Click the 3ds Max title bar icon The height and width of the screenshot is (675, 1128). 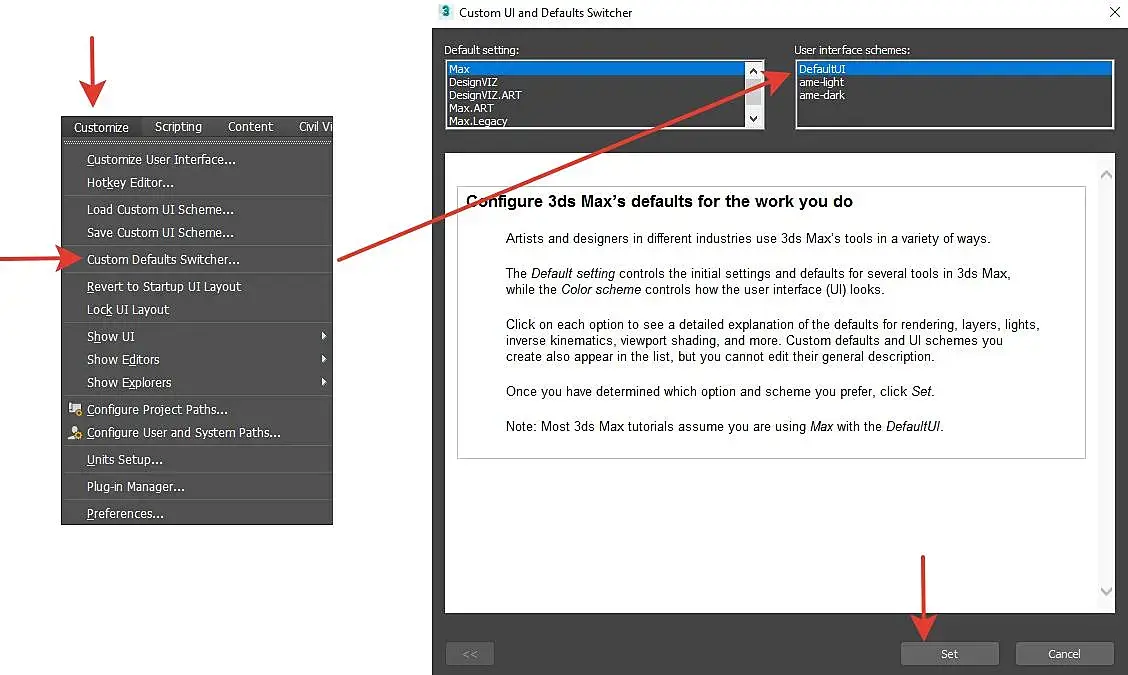(x=445, y=12)
